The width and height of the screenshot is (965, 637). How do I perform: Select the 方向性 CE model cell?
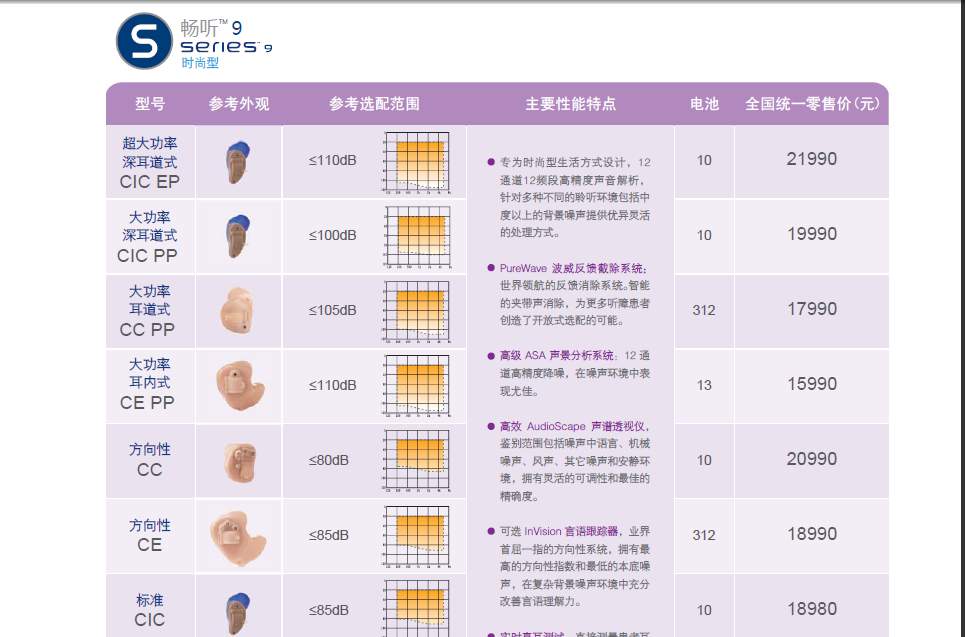[x=150, y=535]
